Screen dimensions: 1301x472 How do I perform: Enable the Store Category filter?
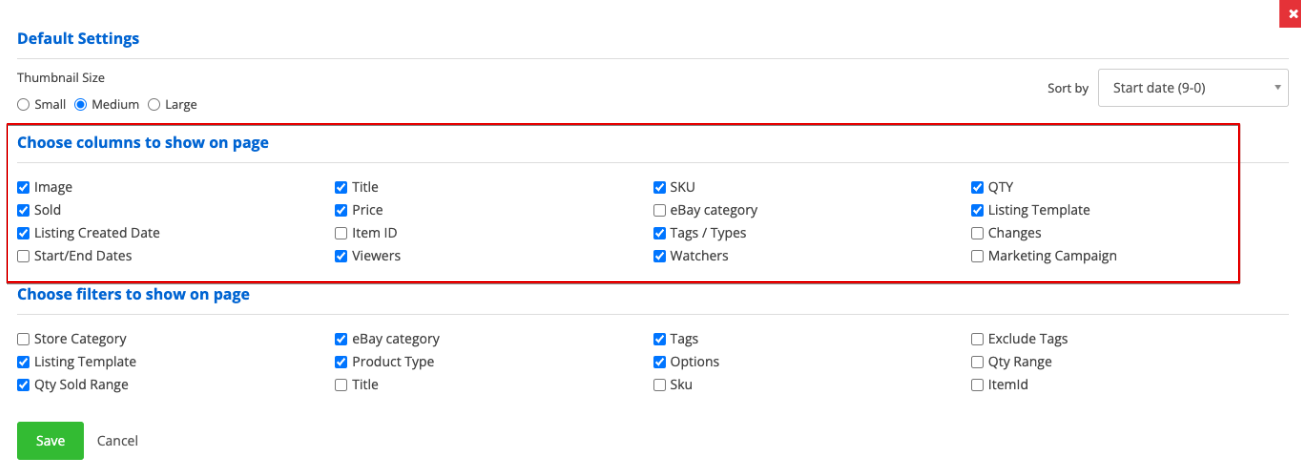click(x=23, y=339)
